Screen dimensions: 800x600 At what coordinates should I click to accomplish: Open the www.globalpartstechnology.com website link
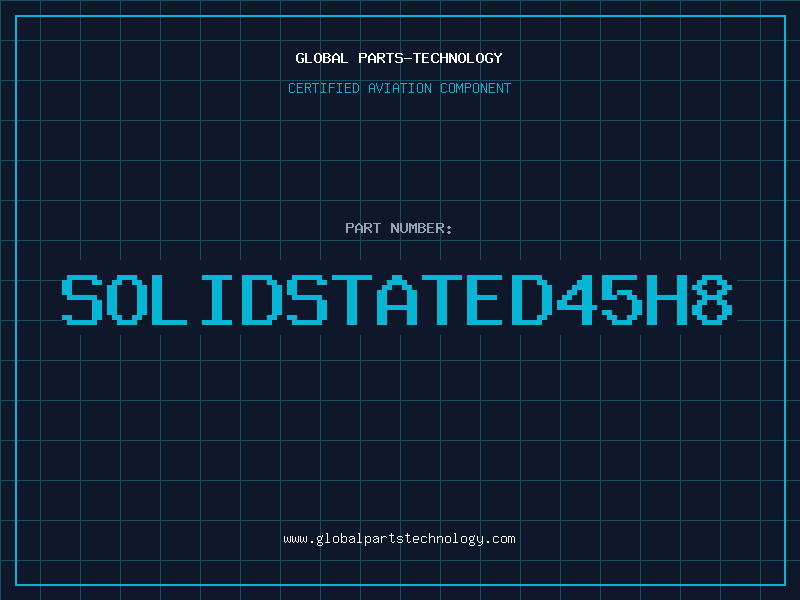[399, 539]
